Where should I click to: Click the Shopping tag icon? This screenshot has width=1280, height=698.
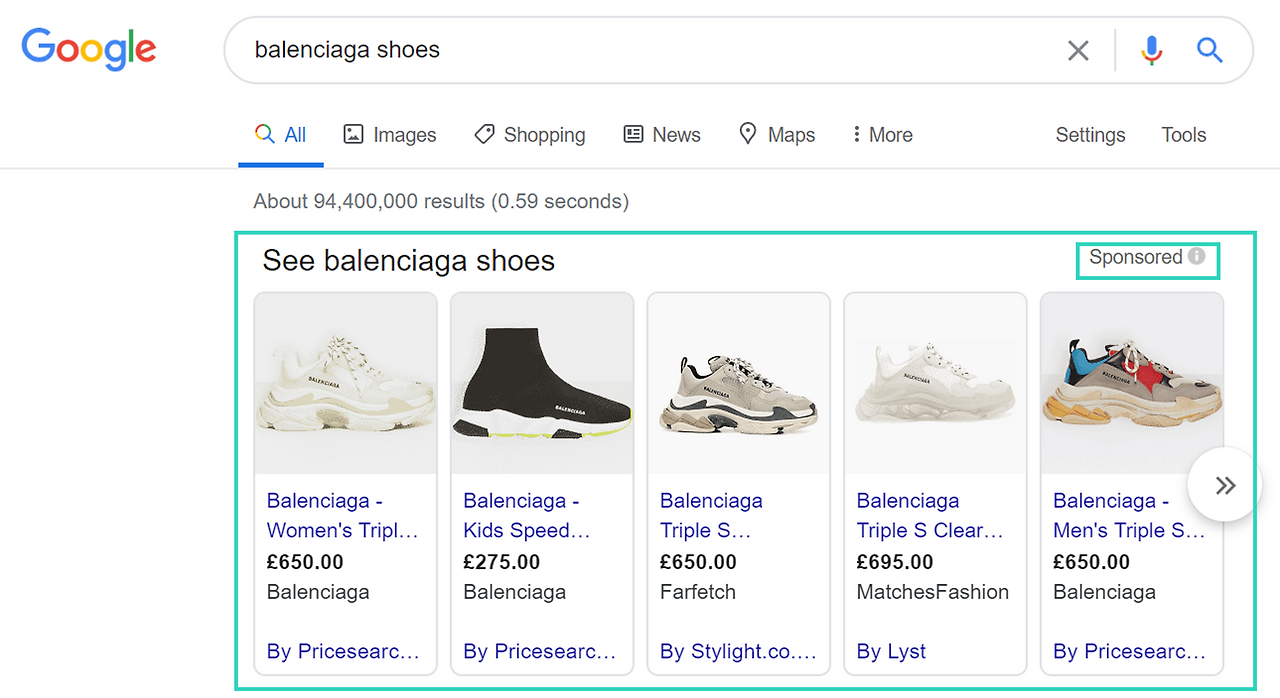coord(485,134)
